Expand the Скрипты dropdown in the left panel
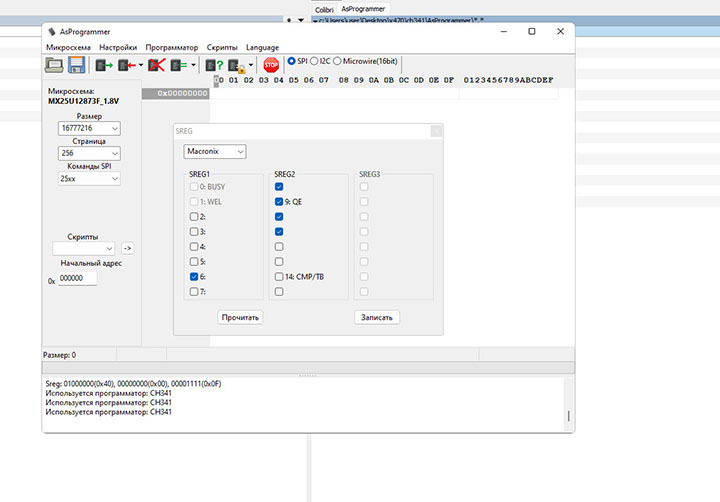 point(84,248)
